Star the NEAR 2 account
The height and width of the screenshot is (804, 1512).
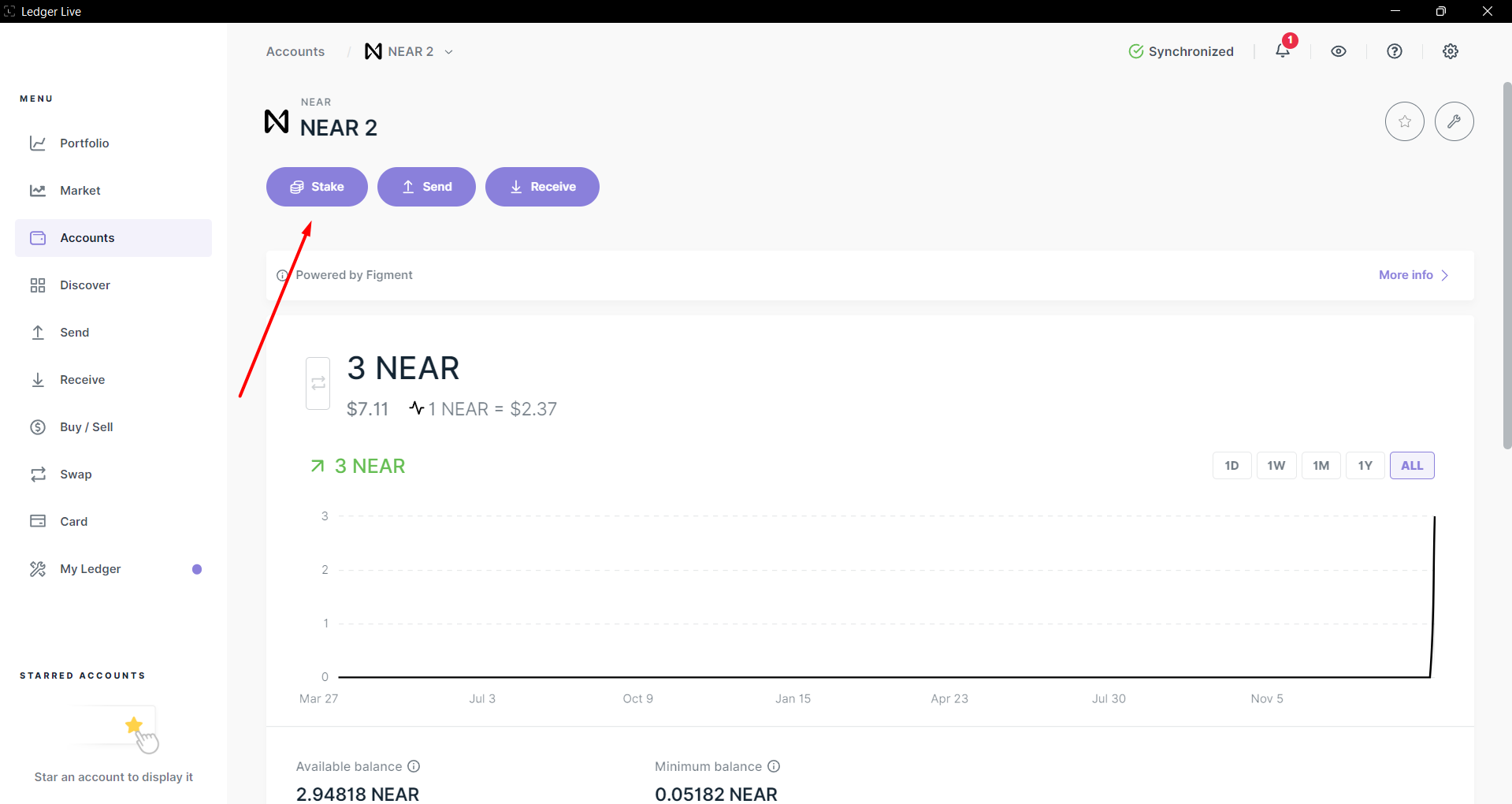pos(1405,121)
